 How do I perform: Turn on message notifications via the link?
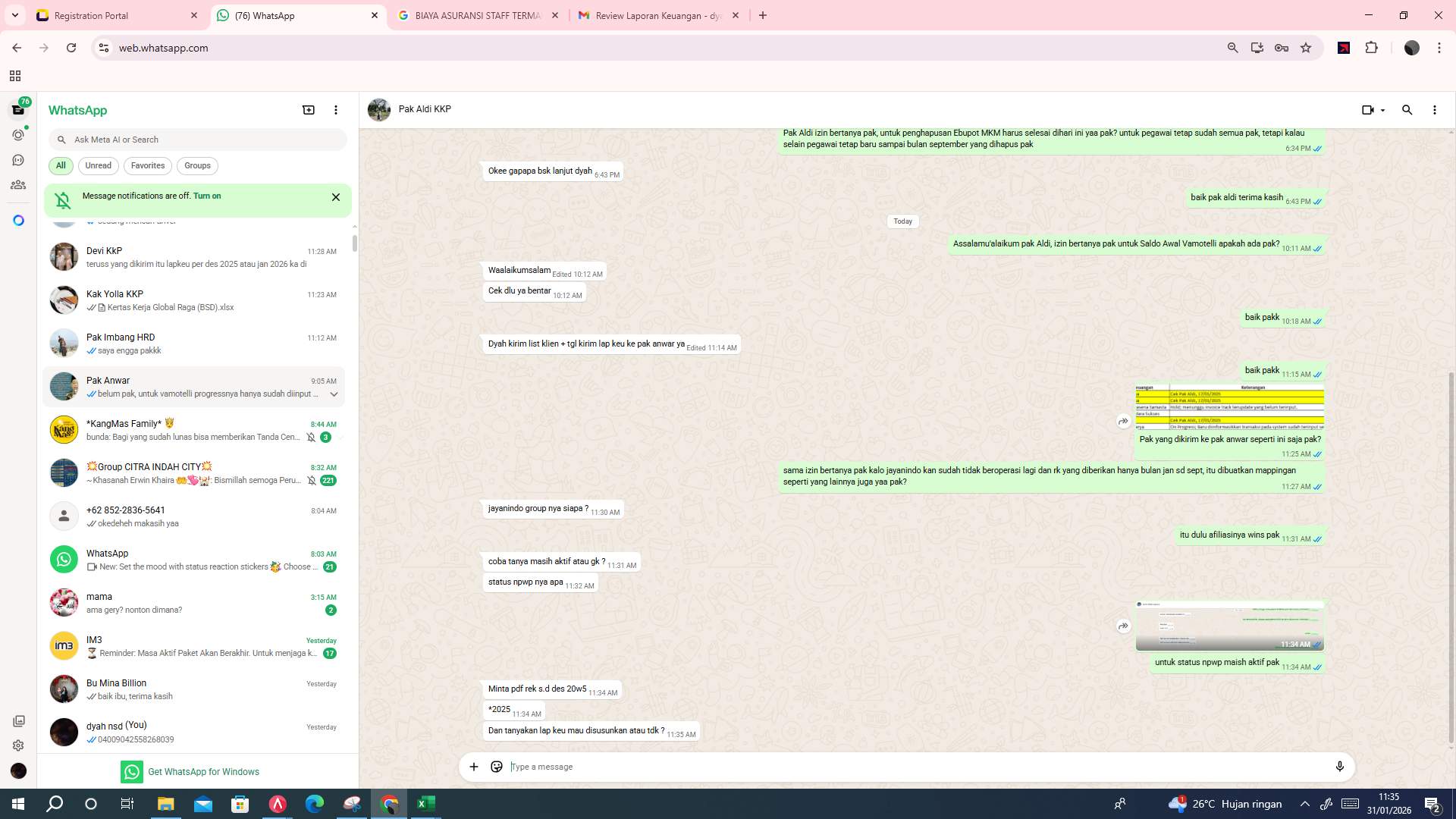pos(208,196)
